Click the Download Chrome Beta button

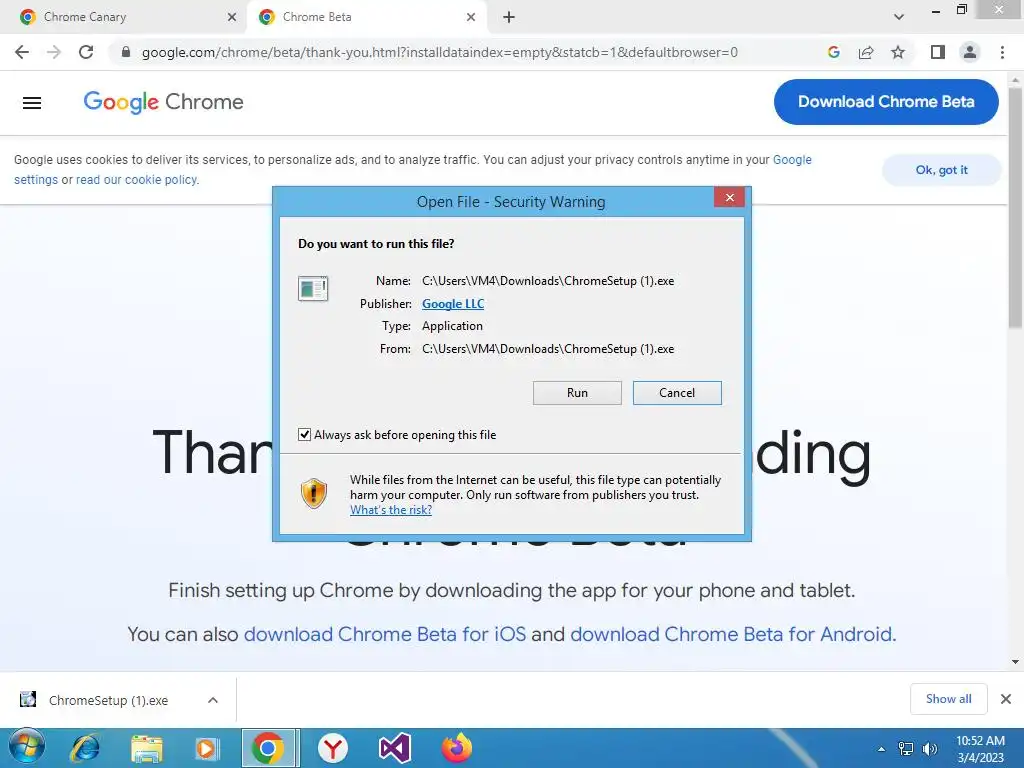click(x=886, y=102)
